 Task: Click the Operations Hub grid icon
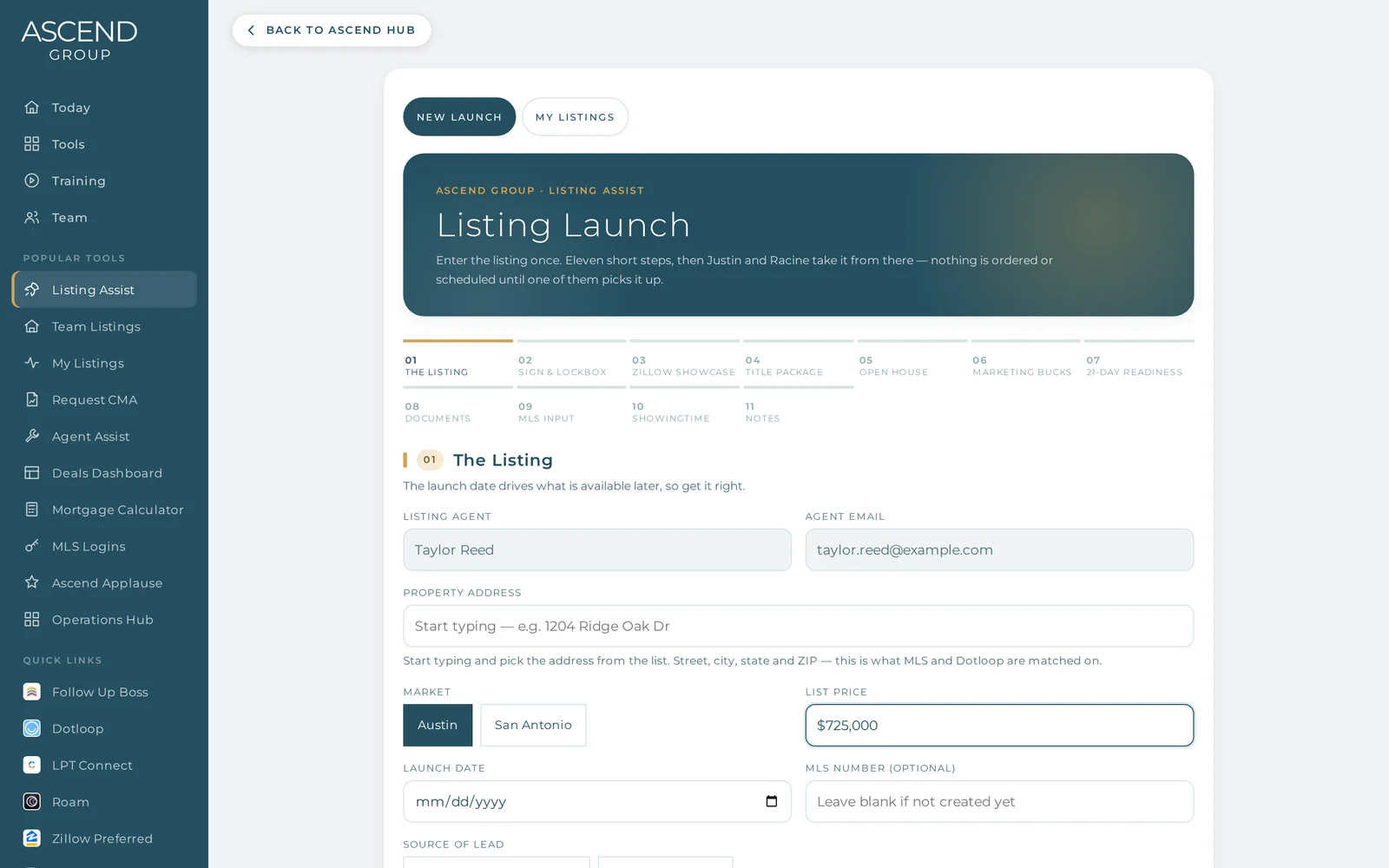point(32,619)
